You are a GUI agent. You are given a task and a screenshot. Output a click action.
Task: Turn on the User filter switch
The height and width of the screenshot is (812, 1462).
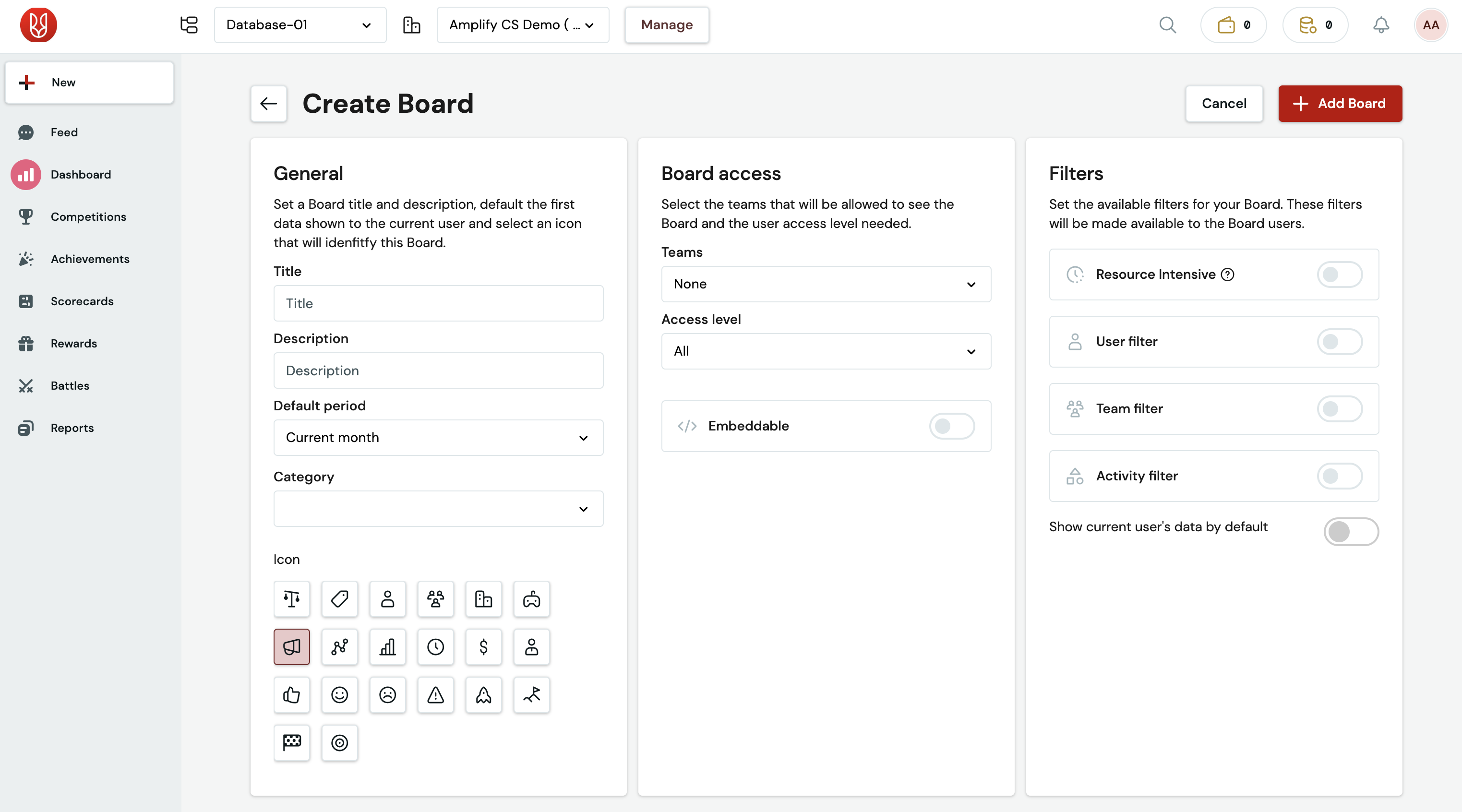pos(1340,342)
